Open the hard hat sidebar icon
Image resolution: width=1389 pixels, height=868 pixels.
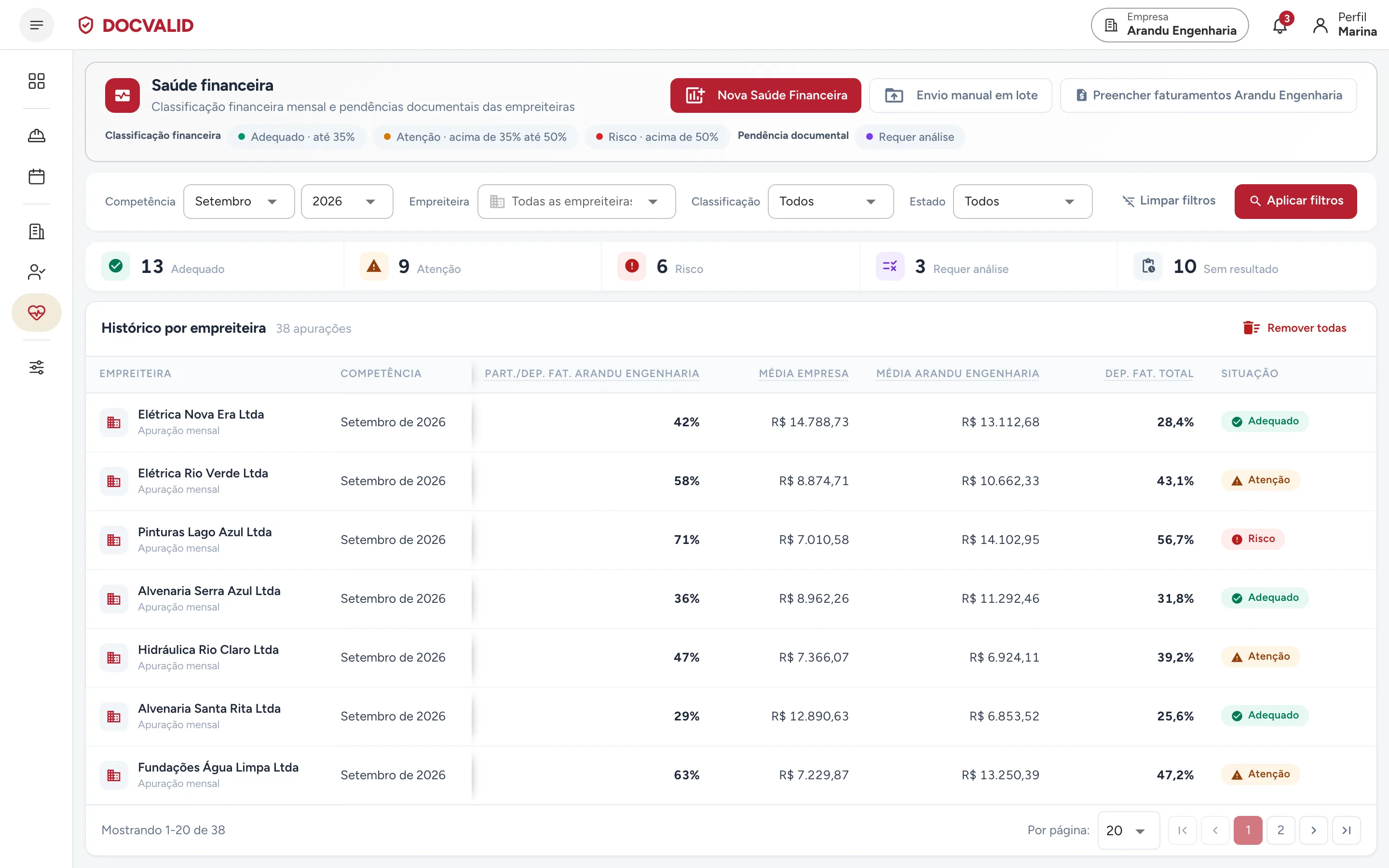point(37,136)
